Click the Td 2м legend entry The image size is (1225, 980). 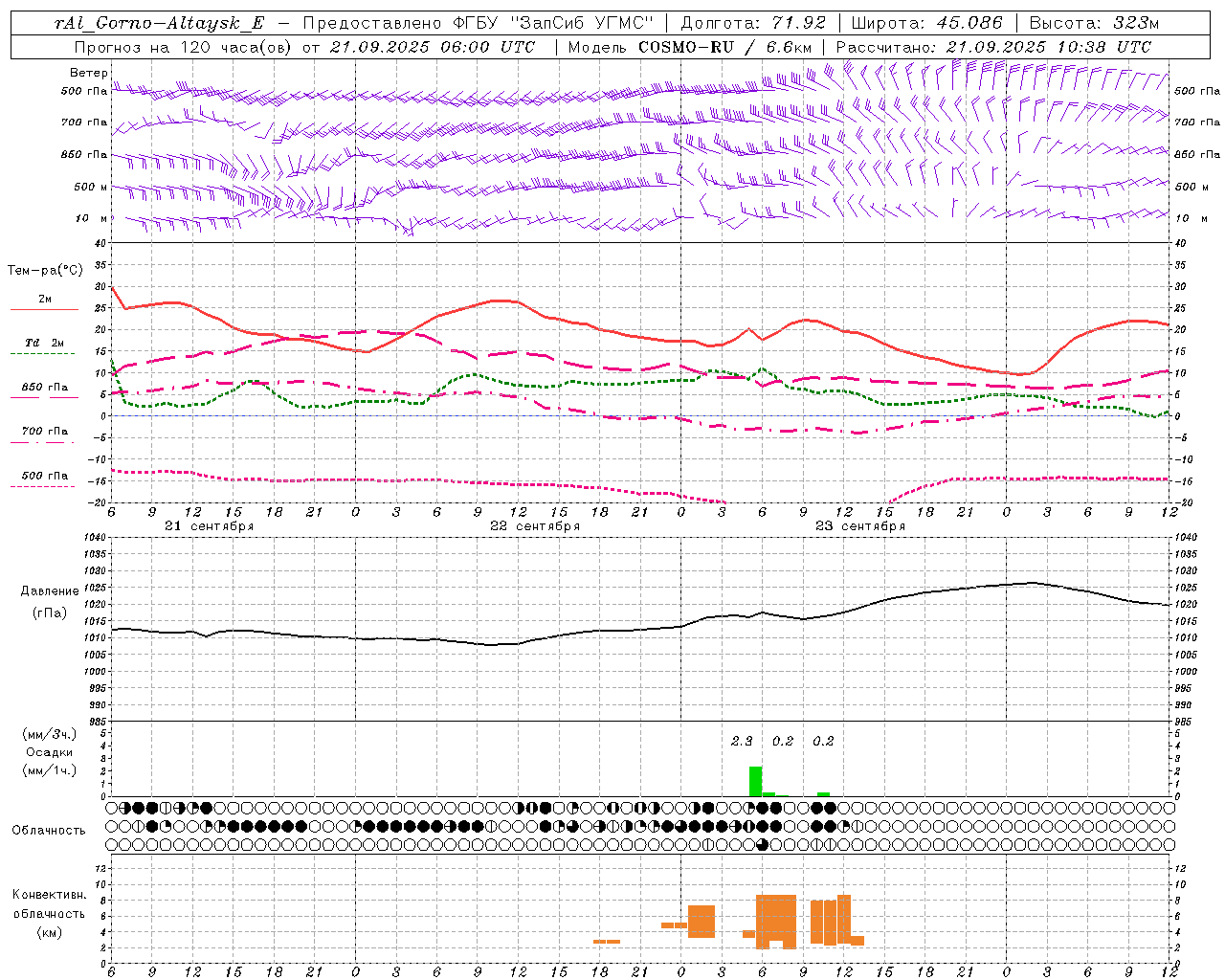click(x=44, y=343)
